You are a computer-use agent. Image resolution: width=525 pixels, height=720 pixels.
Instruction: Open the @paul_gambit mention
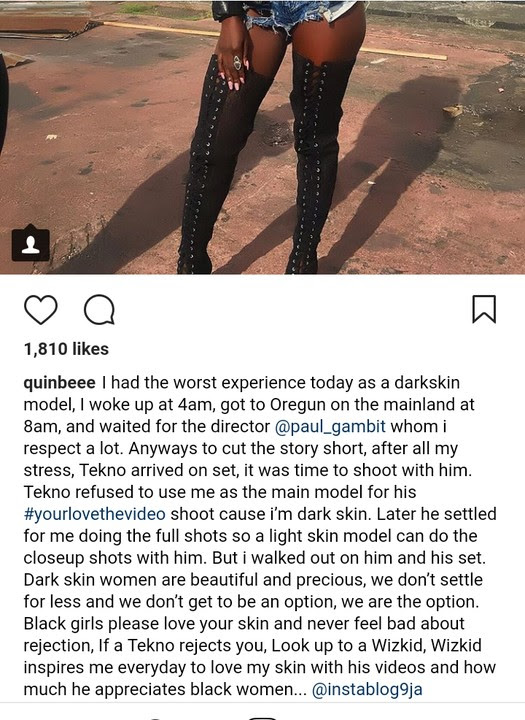[330, 427]
